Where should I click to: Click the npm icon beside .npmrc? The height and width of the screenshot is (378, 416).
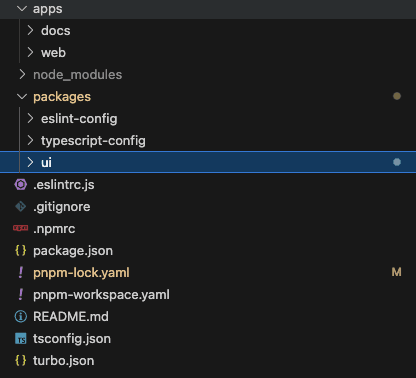pyautogui.click(x=21, y=228)
